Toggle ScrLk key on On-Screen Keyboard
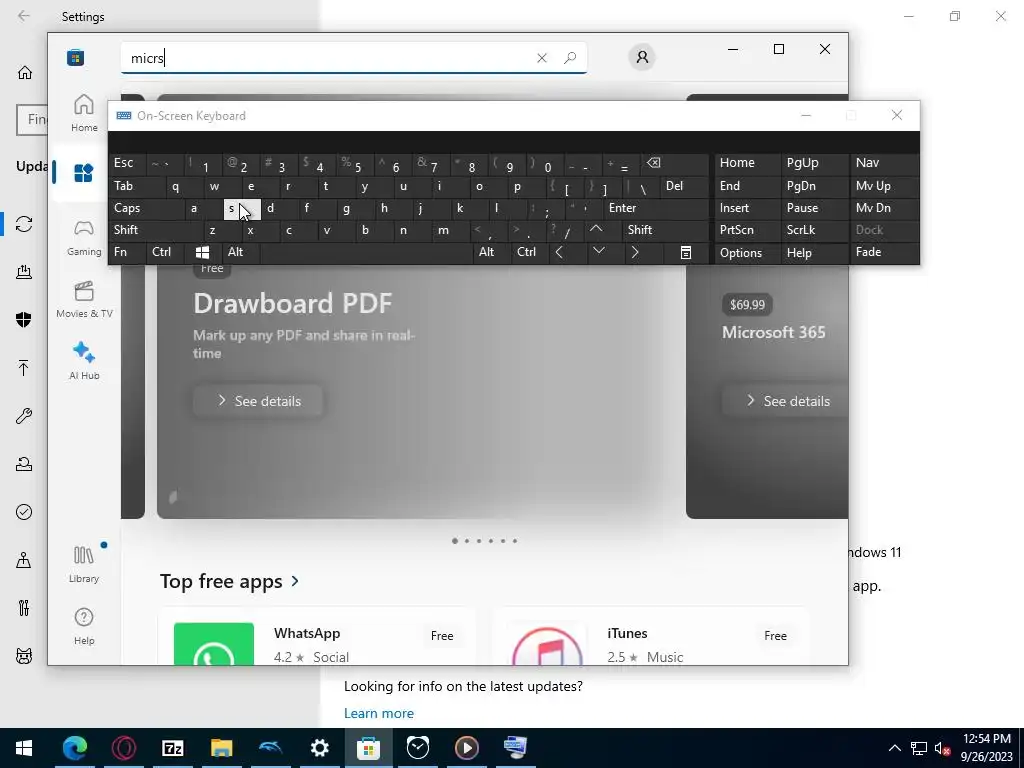 click(814, 230)
